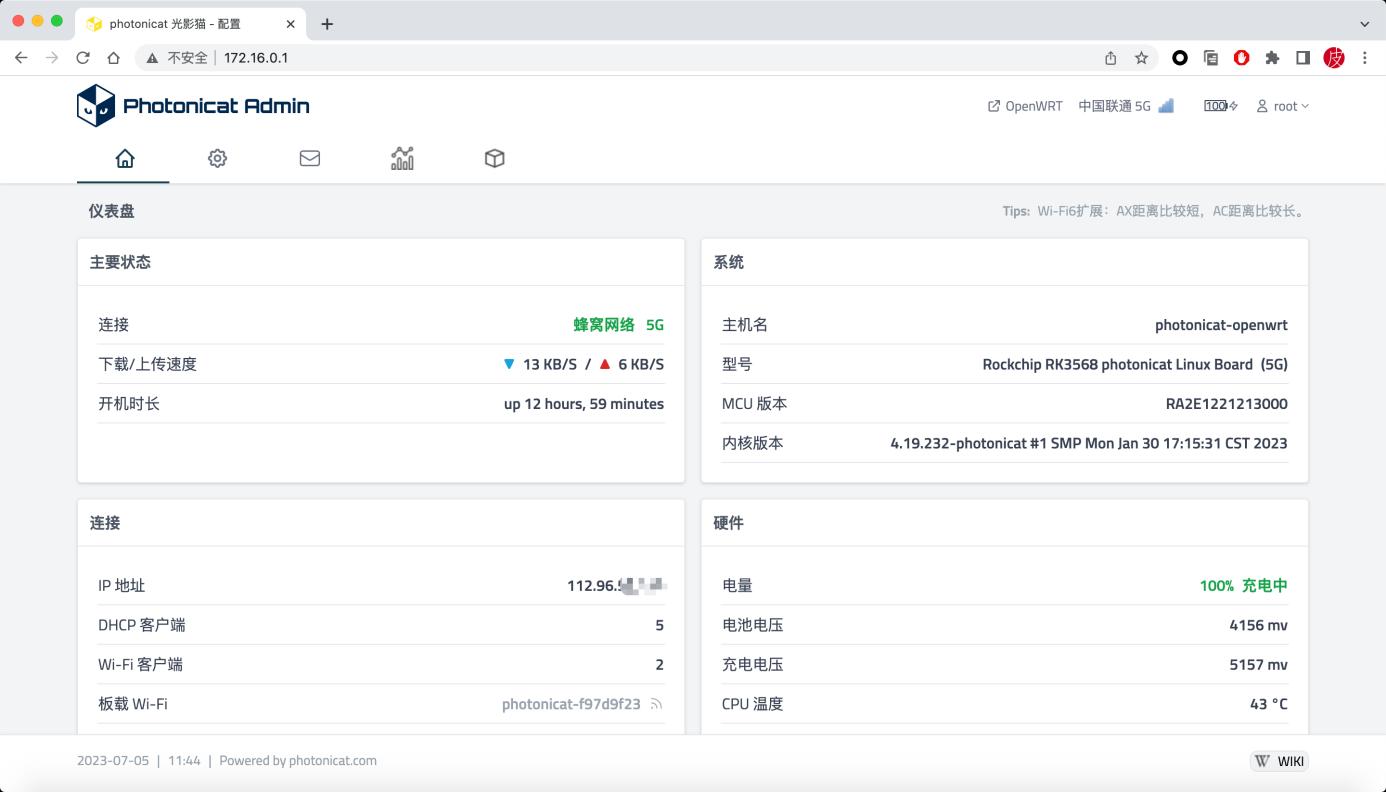Click the Photonicat Admin logo icon
Screen dimensions: 1386x792
96,104
